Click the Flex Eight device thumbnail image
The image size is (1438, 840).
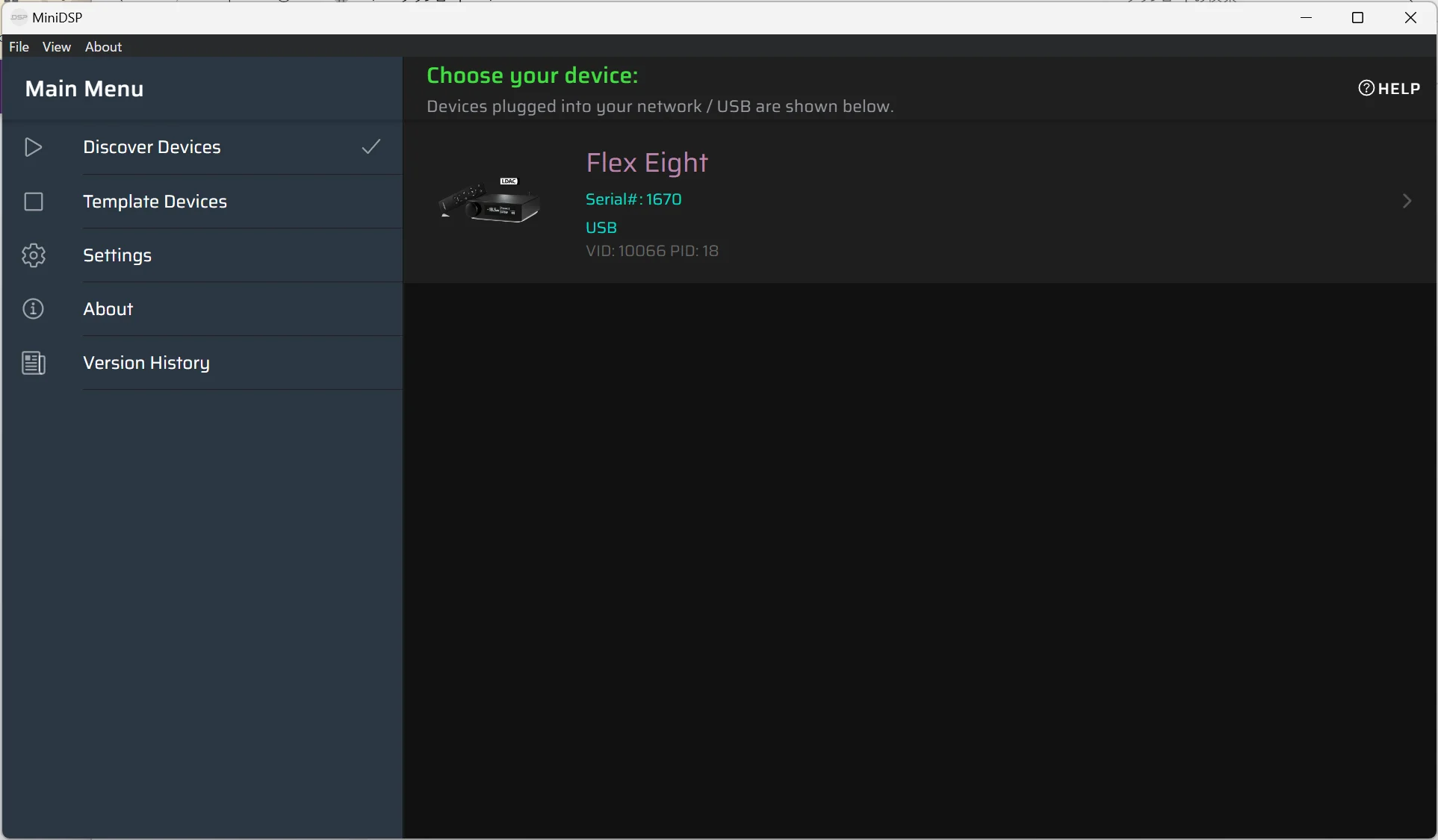[490, 202]
